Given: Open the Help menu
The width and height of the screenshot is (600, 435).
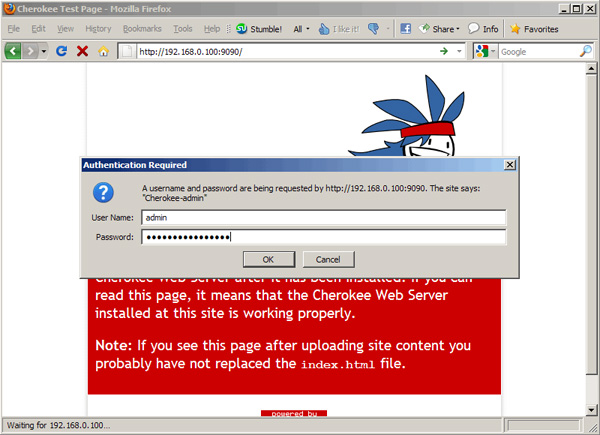Looking at the screenshot, I should click(x=212, y=29).
